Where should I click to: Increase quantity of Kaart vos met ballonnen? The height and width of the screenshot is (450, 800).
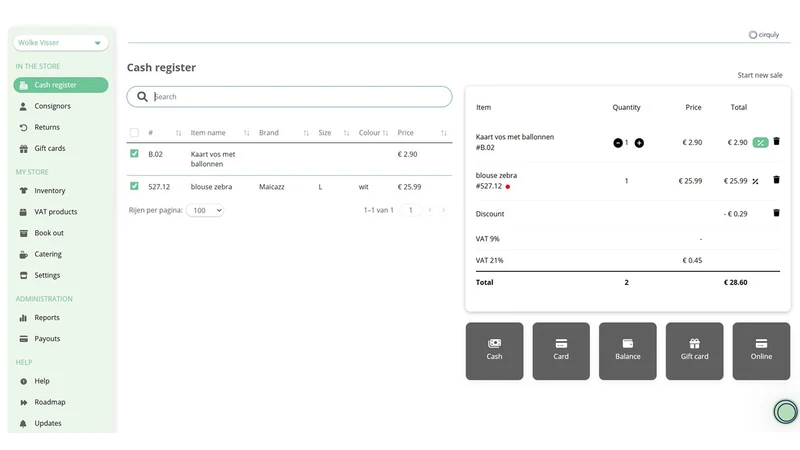click(639, 143)
